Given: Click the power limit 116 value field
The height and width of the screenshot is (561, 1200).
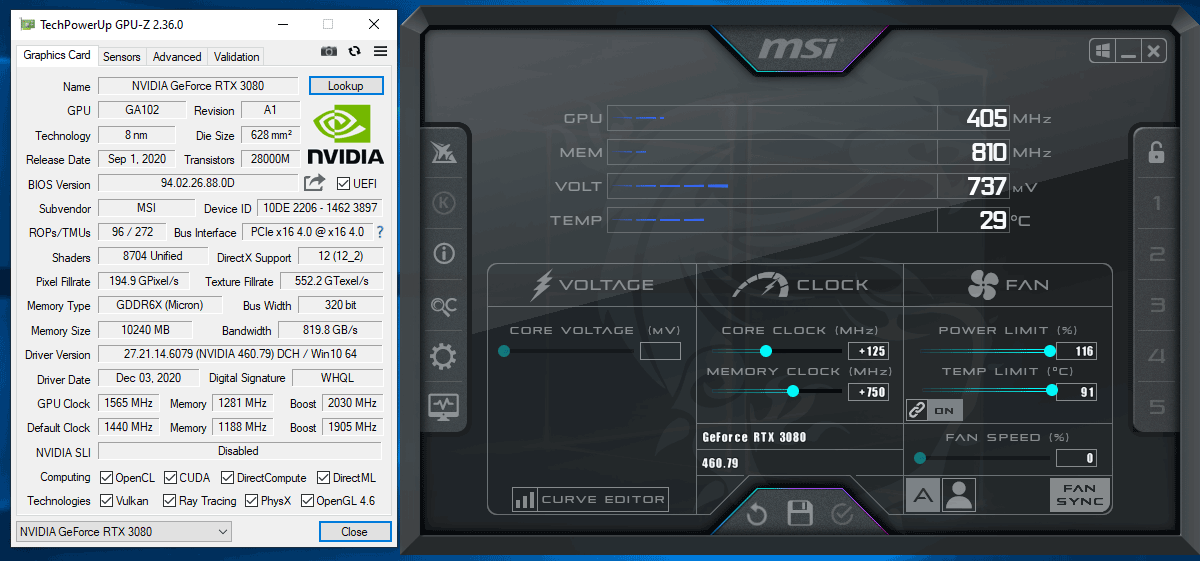Looking at the screenshot, I should pos(1077,351).
